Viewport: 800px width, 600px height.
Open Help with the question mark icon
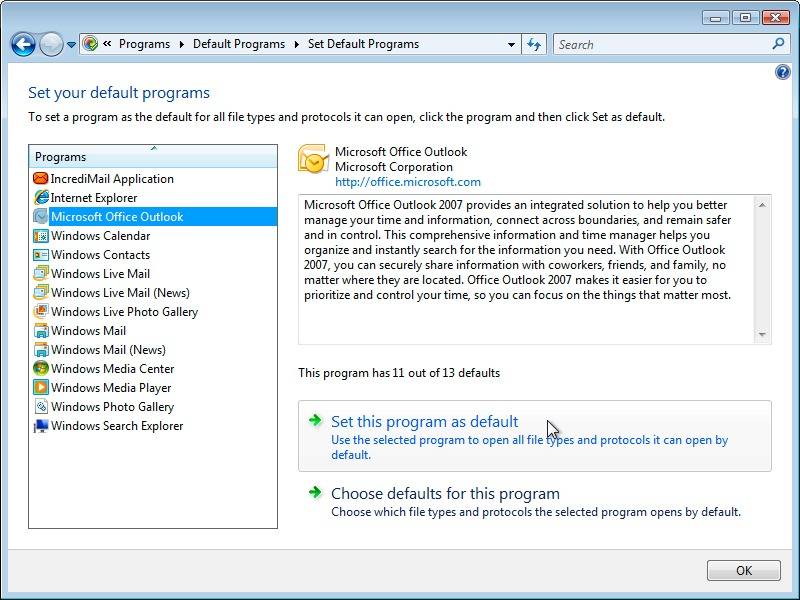783,72
